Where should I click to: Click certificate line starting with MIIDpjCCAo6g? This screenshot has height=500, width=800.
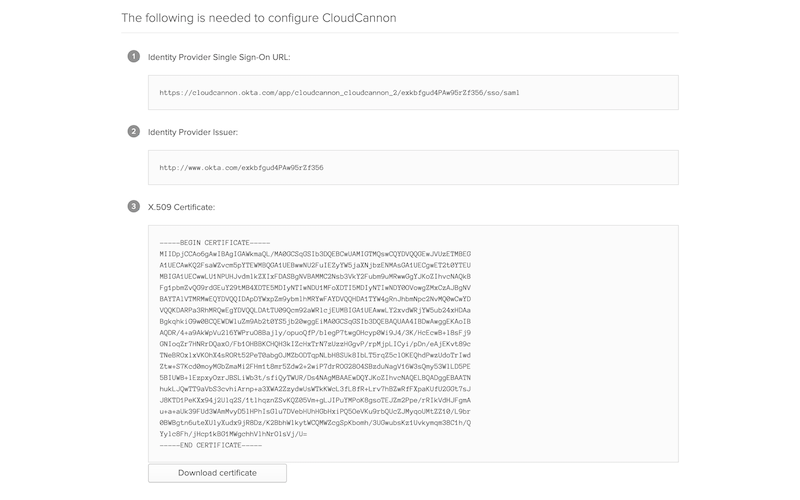coord(315,254)
